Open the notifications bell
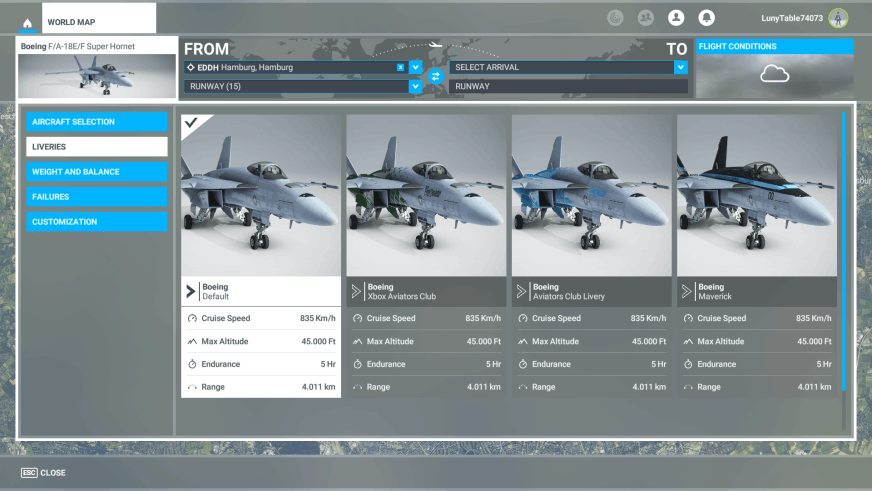This screenshot has height=491, width=872. click(x=706, y=18)
